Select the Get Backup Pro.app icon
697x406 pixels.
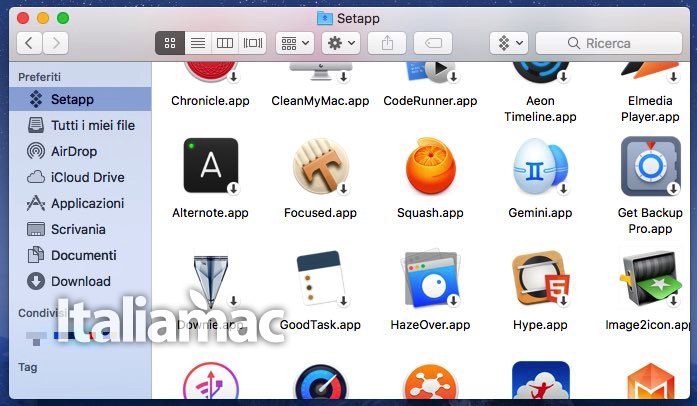[x=650, y=165]
